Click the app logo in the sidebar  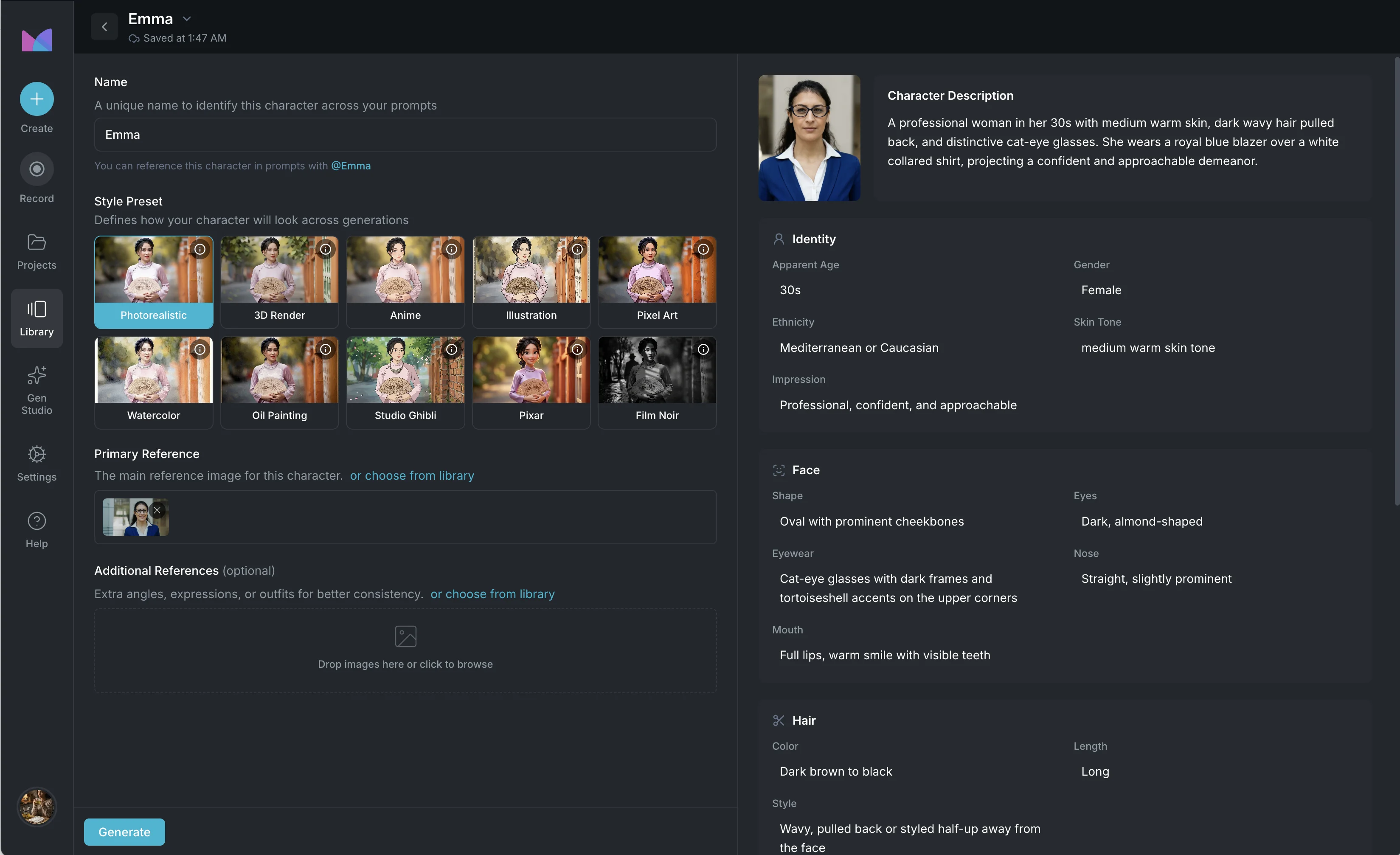(37, 40)
